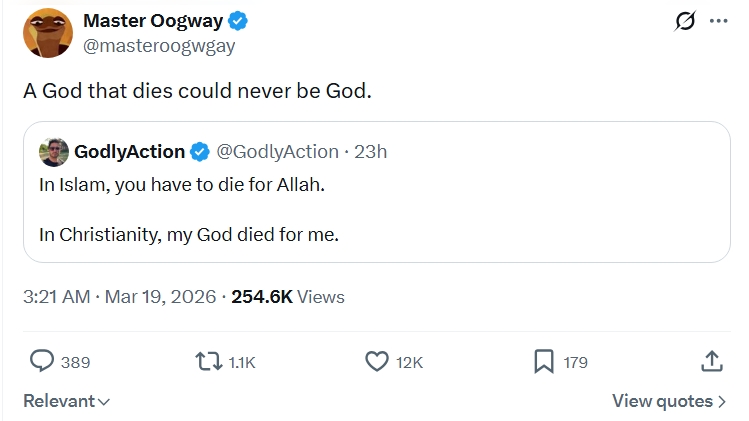The image size is (749, 421).
Task: Click Master Oogway's verified badge
Action: (x=239, y=20)
